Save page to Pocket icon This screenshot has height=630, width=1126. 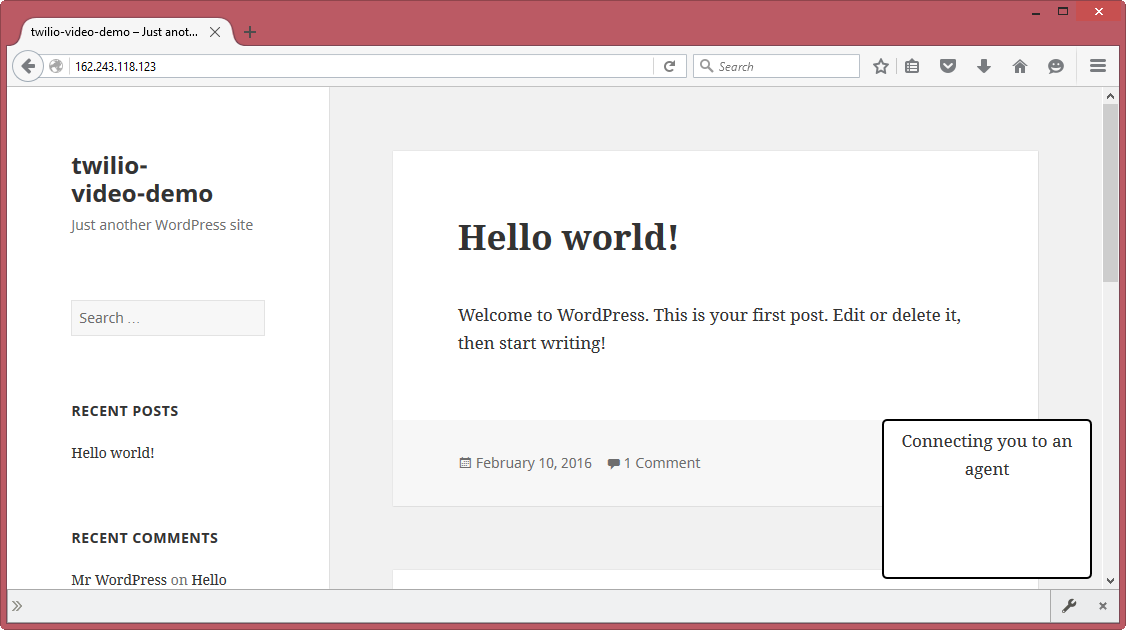point(948,66)
